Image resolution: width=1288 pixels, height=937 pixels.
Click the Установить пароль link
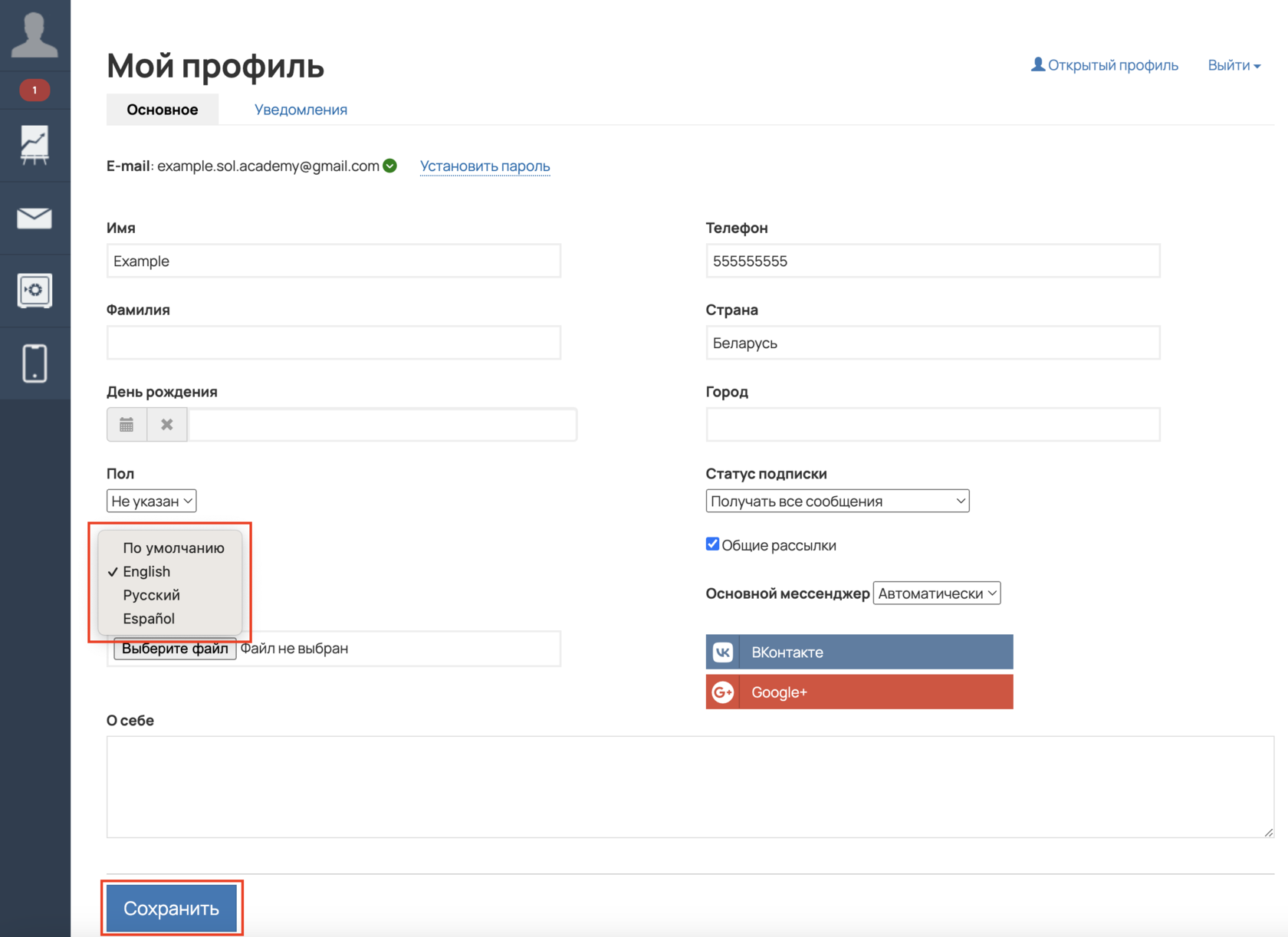coord(485,166)
